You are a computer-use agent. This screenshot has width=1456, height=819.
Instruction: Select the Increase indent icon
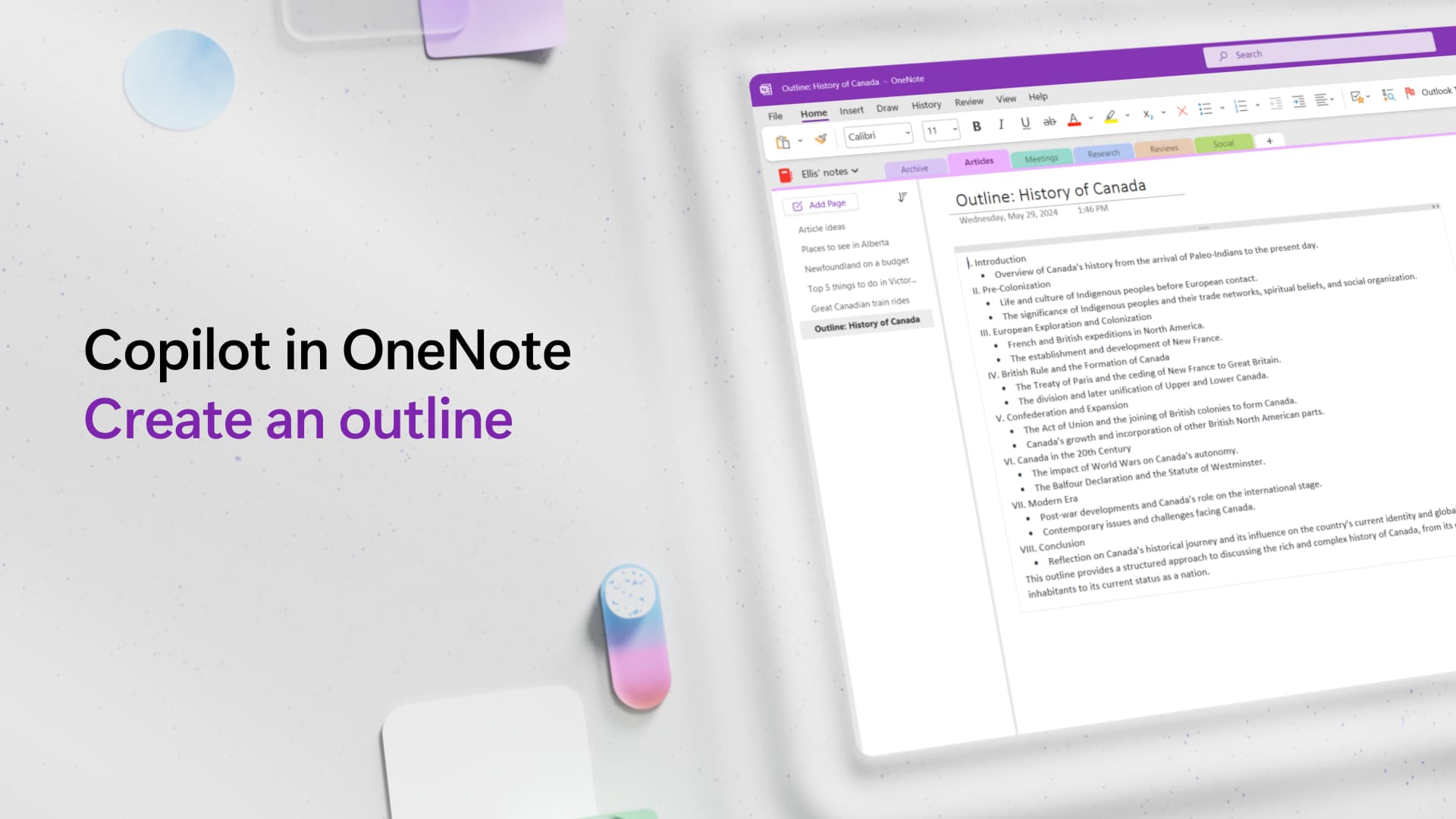[1298, 104]
